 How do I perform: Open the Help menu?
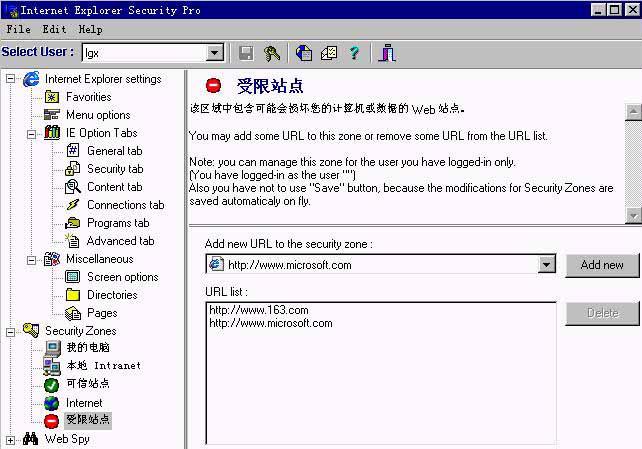pos(90,30)
